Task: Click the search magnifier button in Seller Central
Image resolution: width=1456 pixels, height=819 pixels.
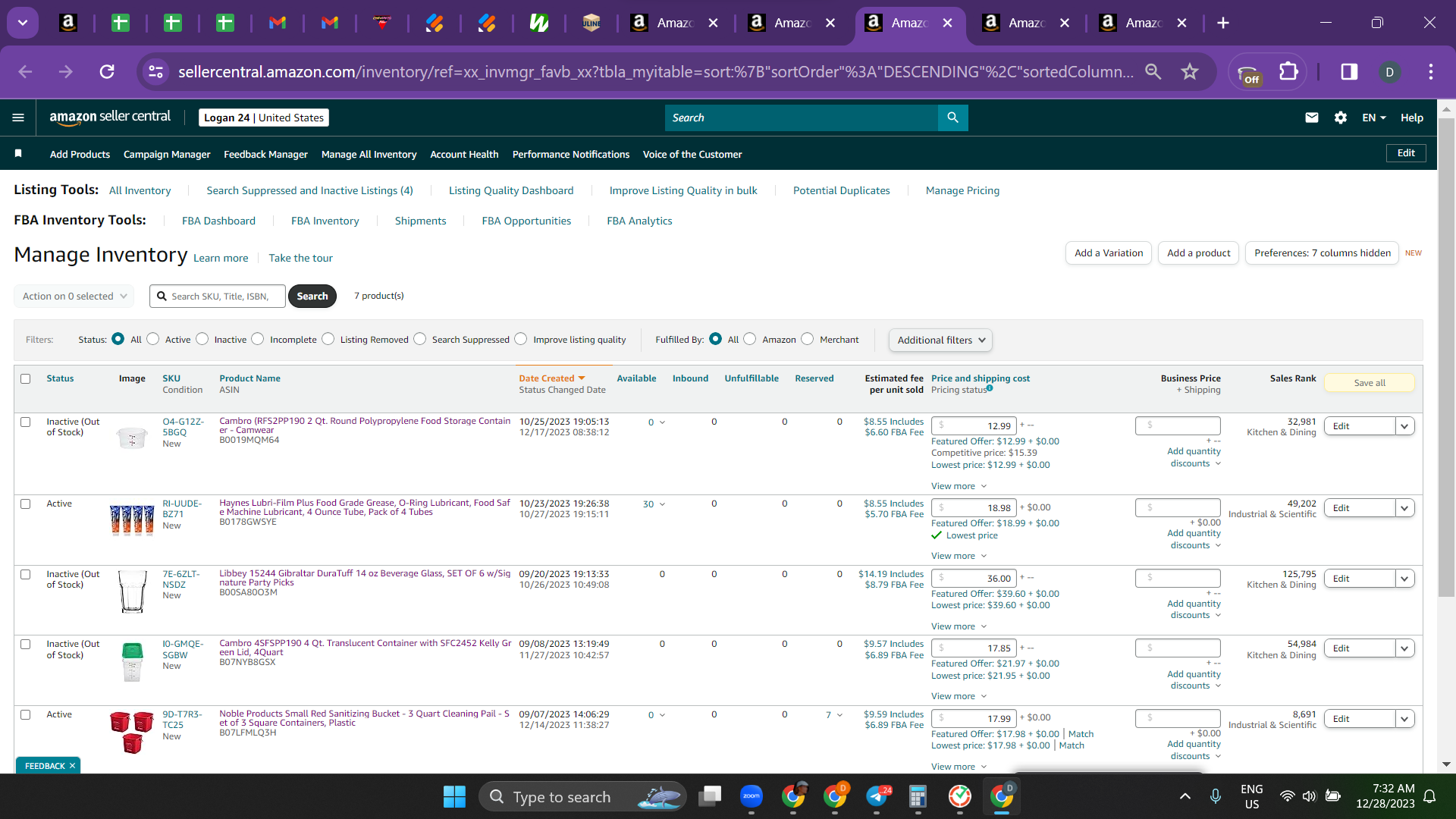Action: click(953, 118)
